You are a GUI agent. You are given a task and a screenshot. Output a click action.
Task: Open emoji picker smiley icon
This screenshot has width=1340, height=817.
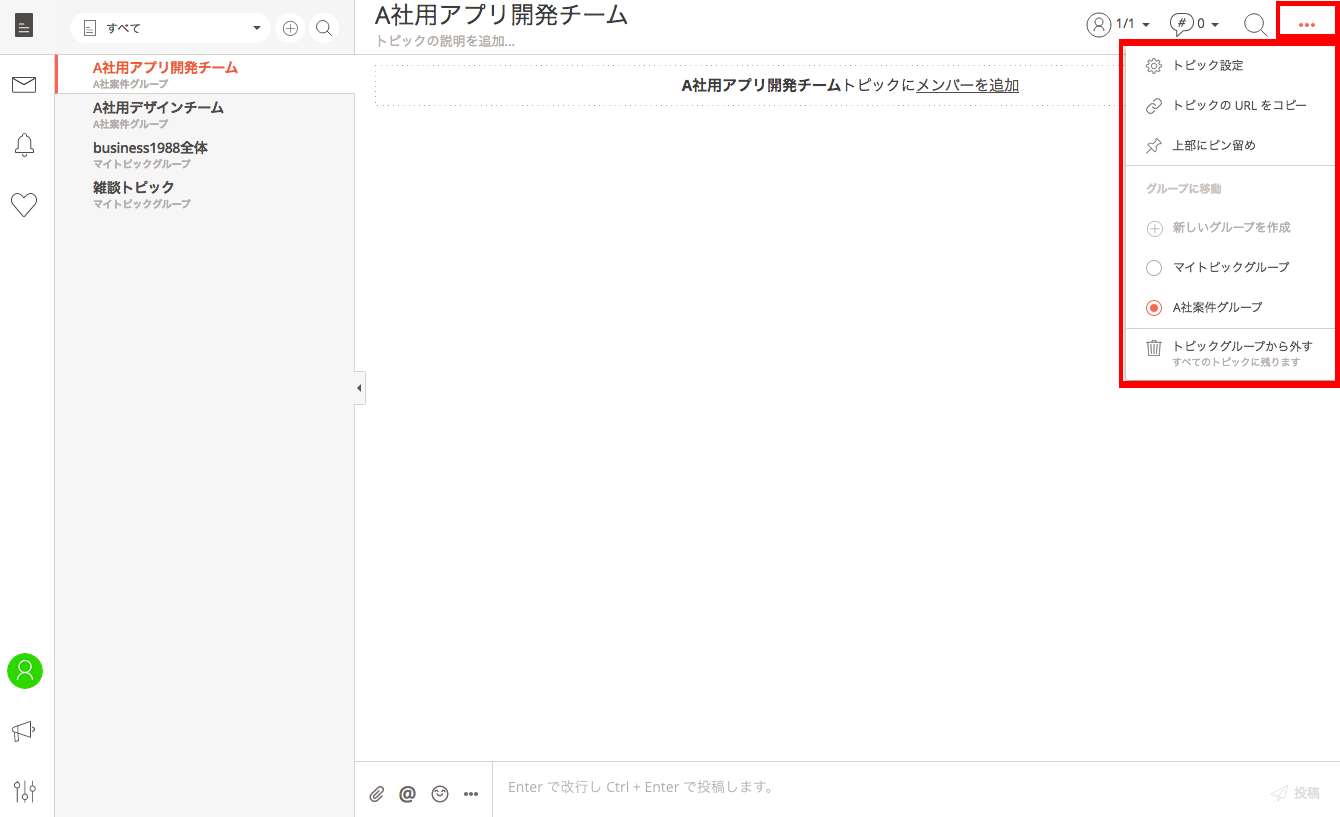tap(440, 794)
